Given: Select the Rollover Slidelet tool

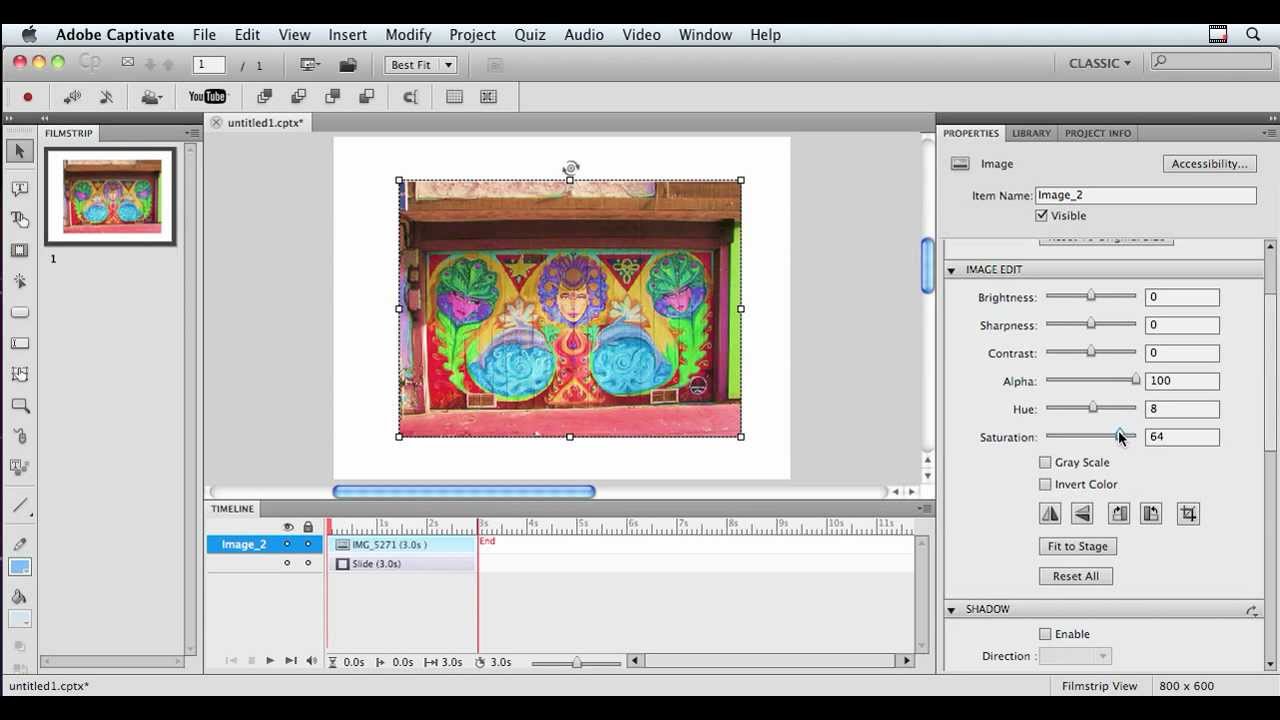Looking at the screenshot, I should click(x=19, y=374).
